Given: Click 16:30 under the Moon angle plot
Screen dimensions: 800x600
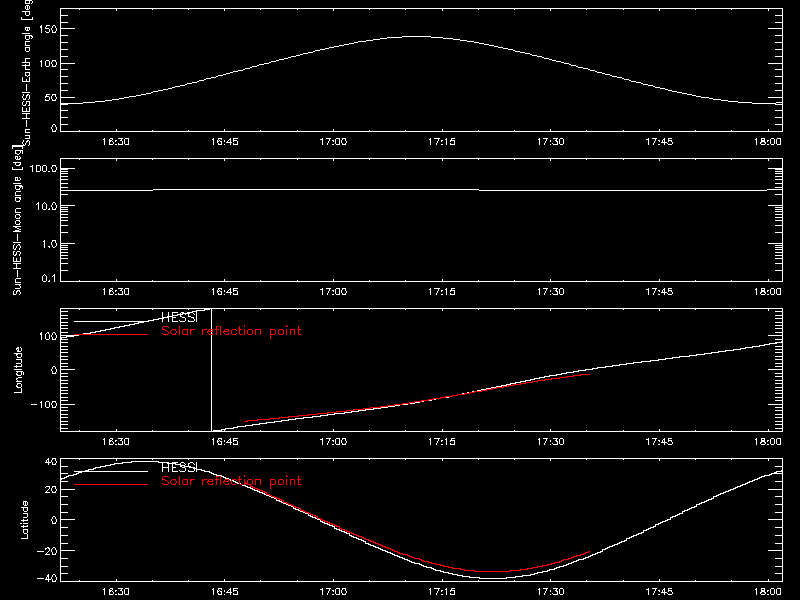Looking at the screenshot, I should [x=116, y=292].
